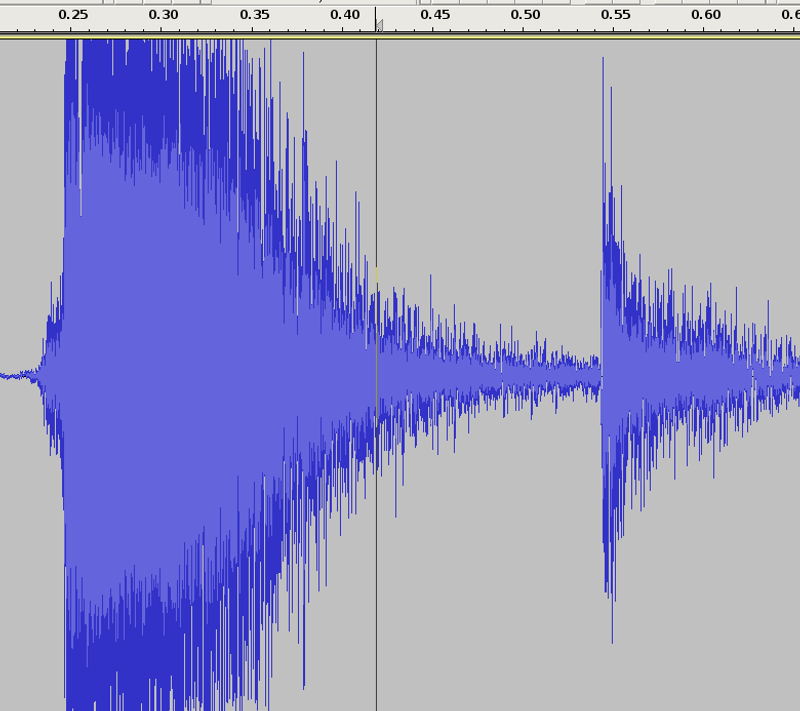Place cursor at the first loud burst onset
Image resolution: width=800 pixels, height=711 pixels.
click(x=65, y=375)
